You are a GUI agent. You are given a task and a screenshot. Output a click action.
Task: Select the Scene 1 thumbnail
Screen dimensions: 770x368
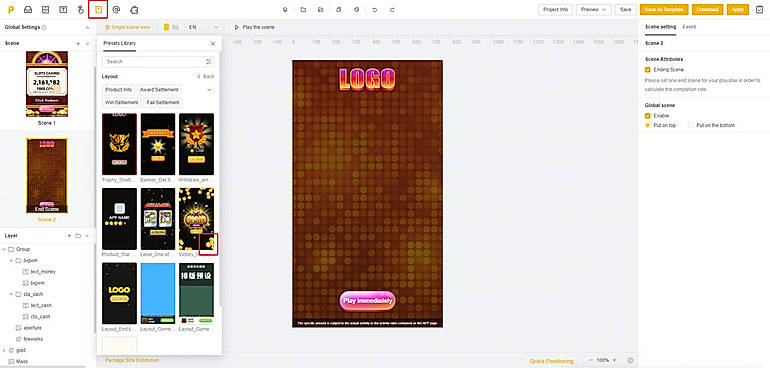coord(47,84)
